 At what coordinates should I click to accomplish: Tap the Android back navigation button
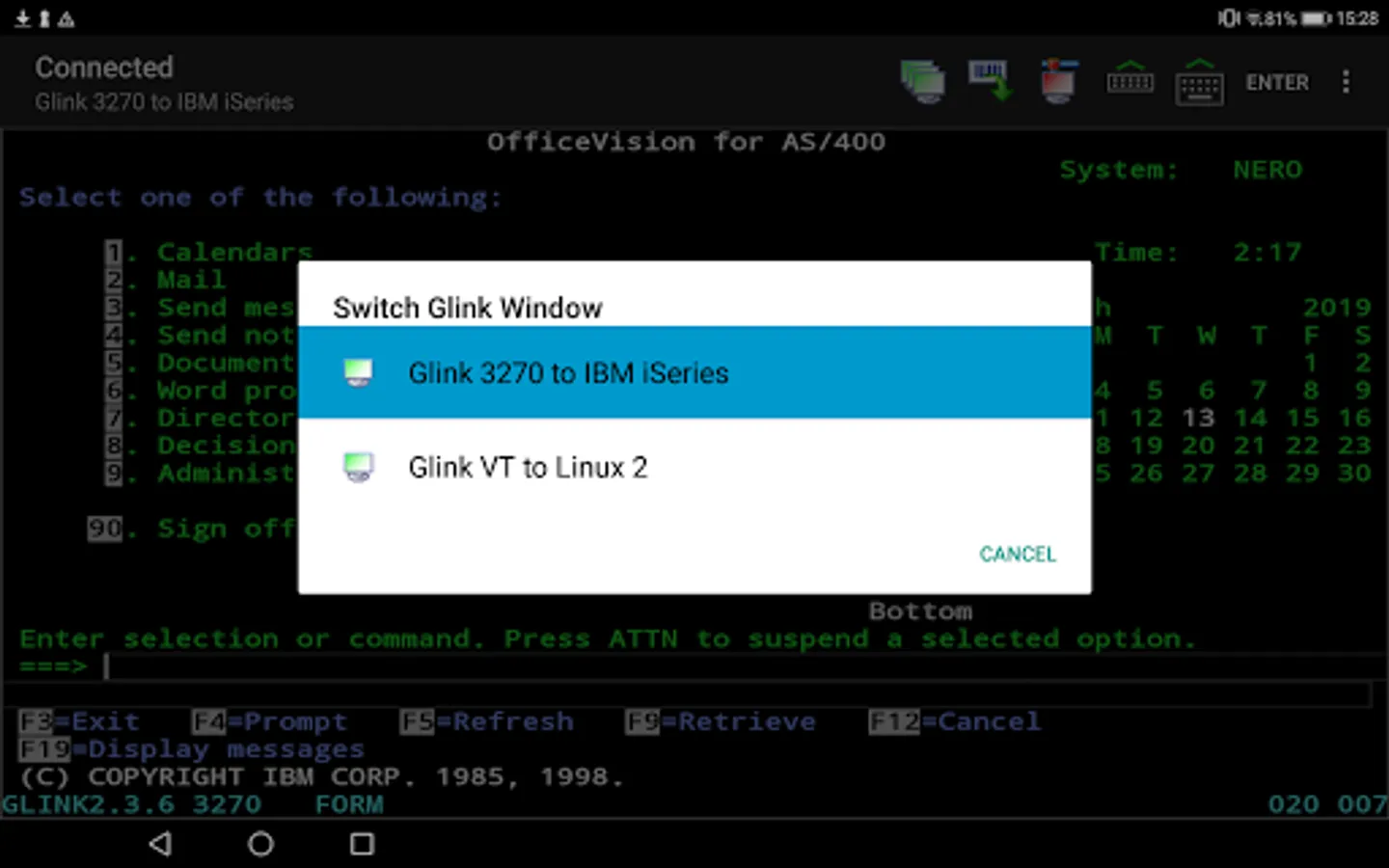click(x=161, y=844)
